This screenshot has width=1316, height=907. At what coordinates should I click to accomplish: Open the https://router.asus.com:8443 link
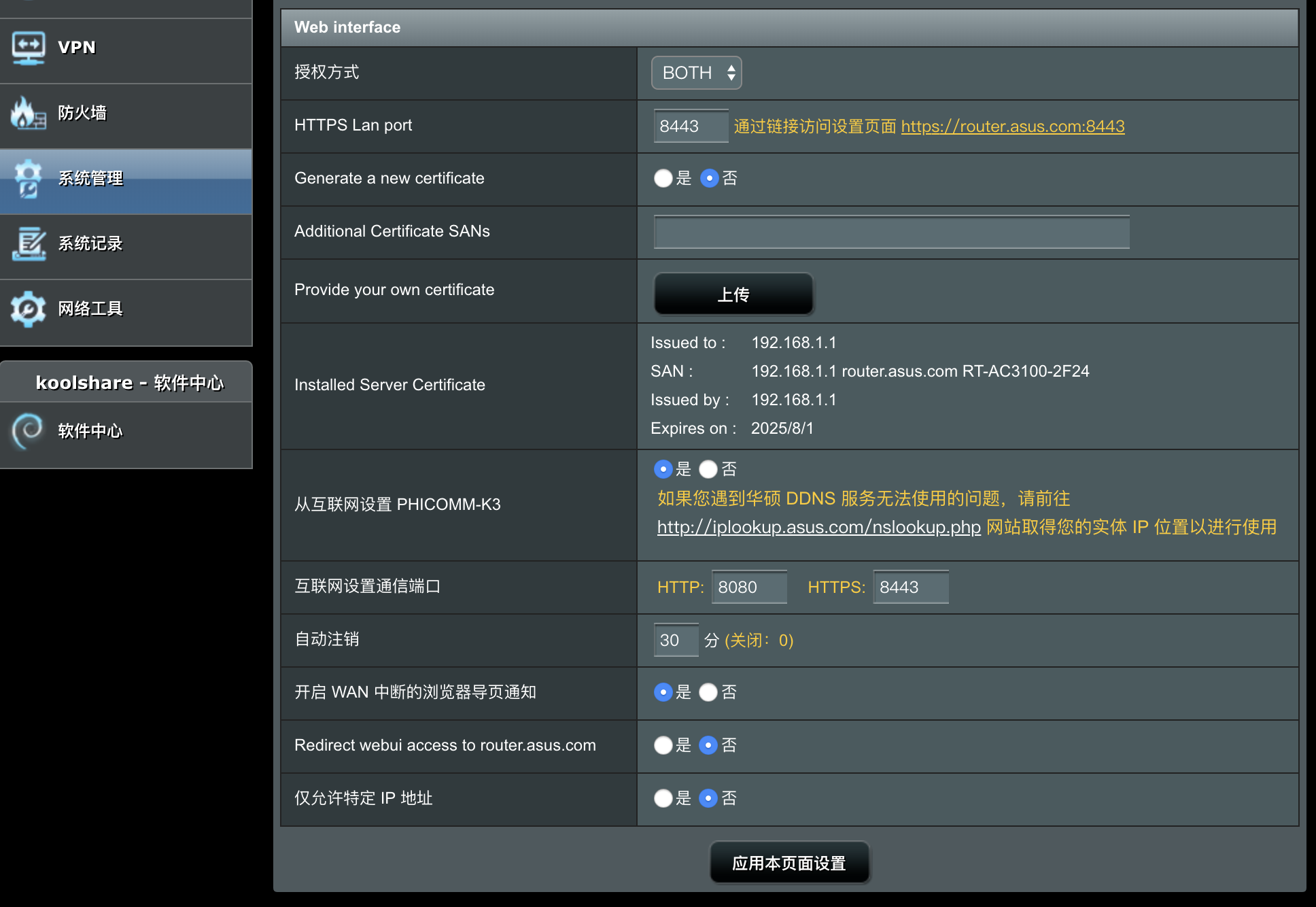click(x=1012, y=126)
